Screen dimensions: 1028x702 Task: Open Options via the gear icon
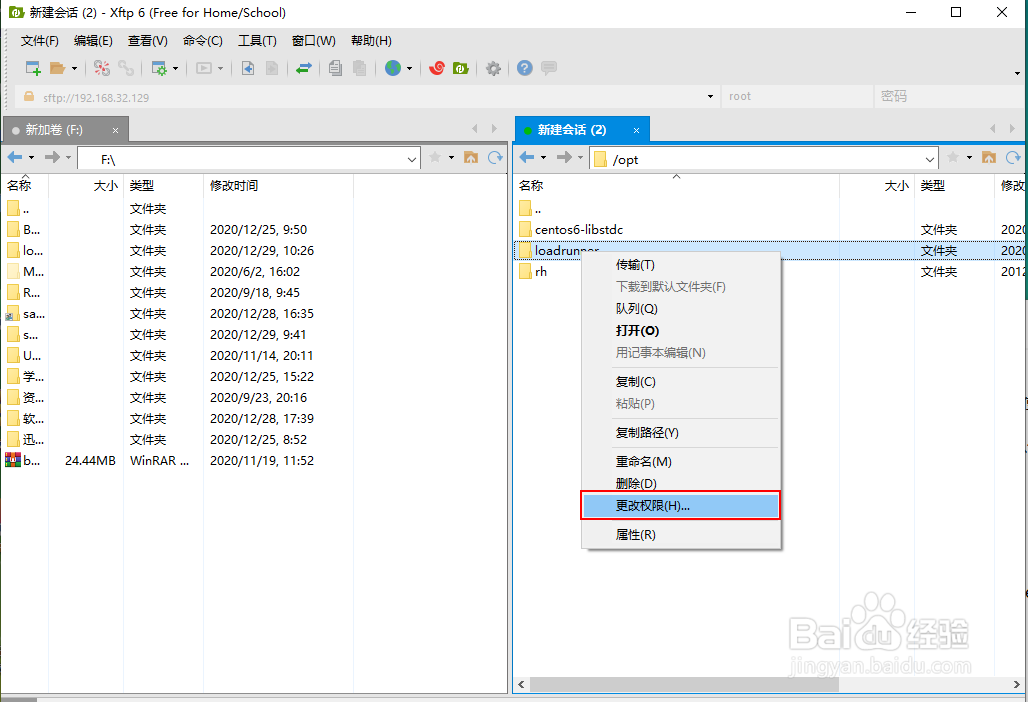493,68
